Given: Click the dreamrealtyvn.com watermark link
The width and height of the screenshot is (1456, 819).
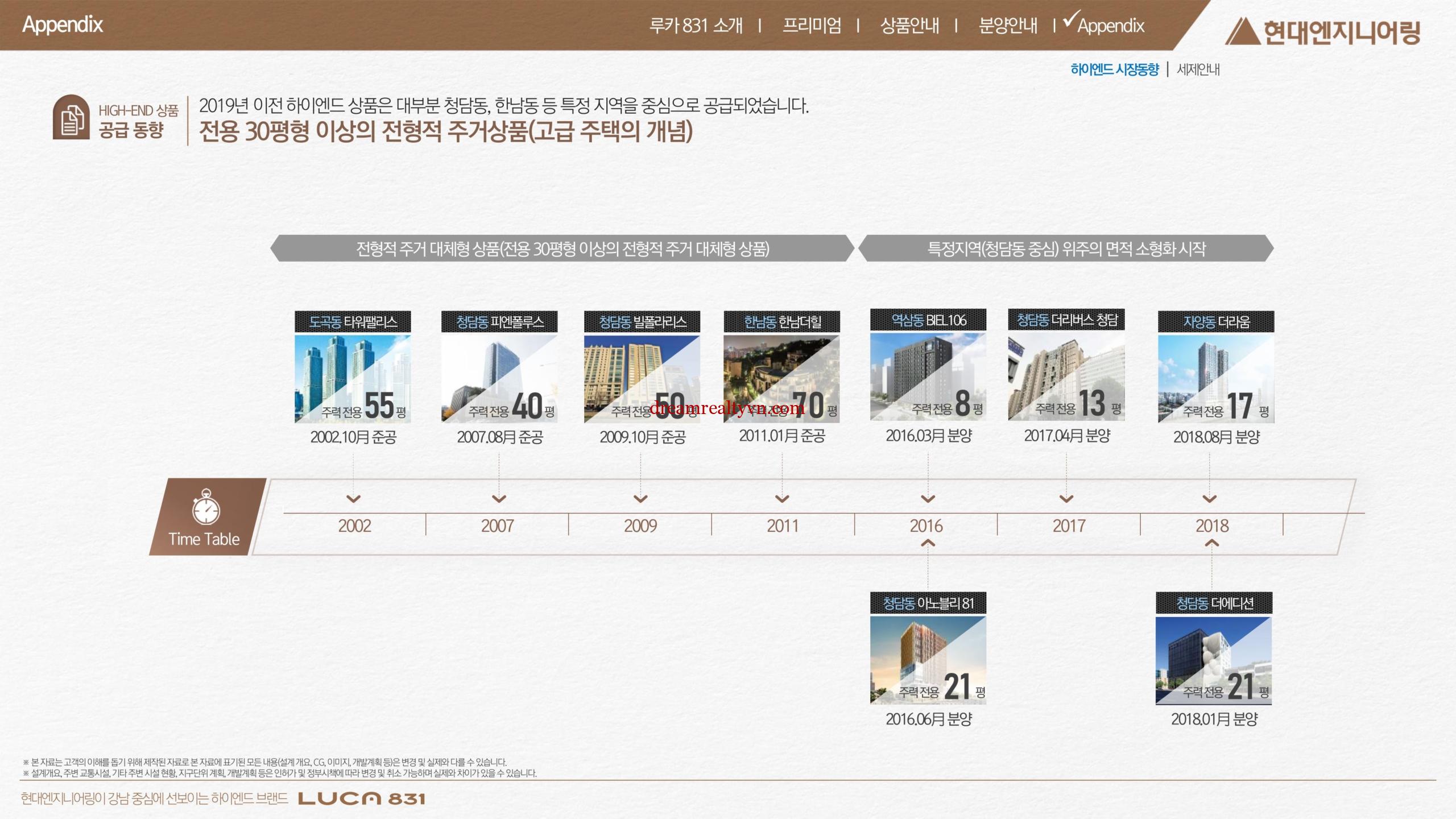Looking at the screenshot, I should (x=727, y=408).
